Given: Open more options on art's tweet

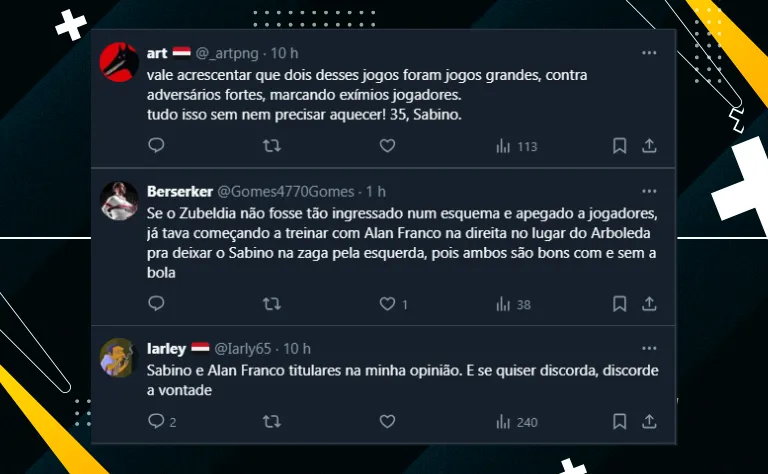Looking at the screenshot, I should 649,53.
